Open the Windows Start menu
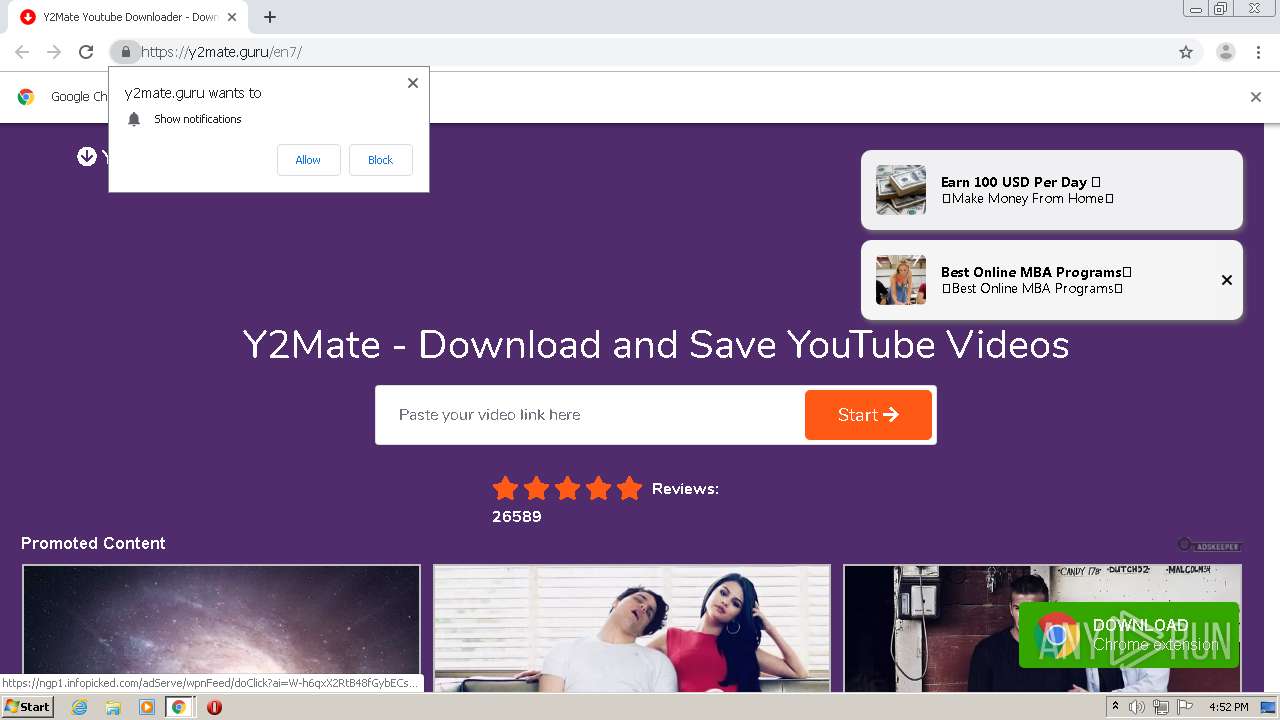The image size is (1280, 720). pyautogui.click(x=27, y=706)
